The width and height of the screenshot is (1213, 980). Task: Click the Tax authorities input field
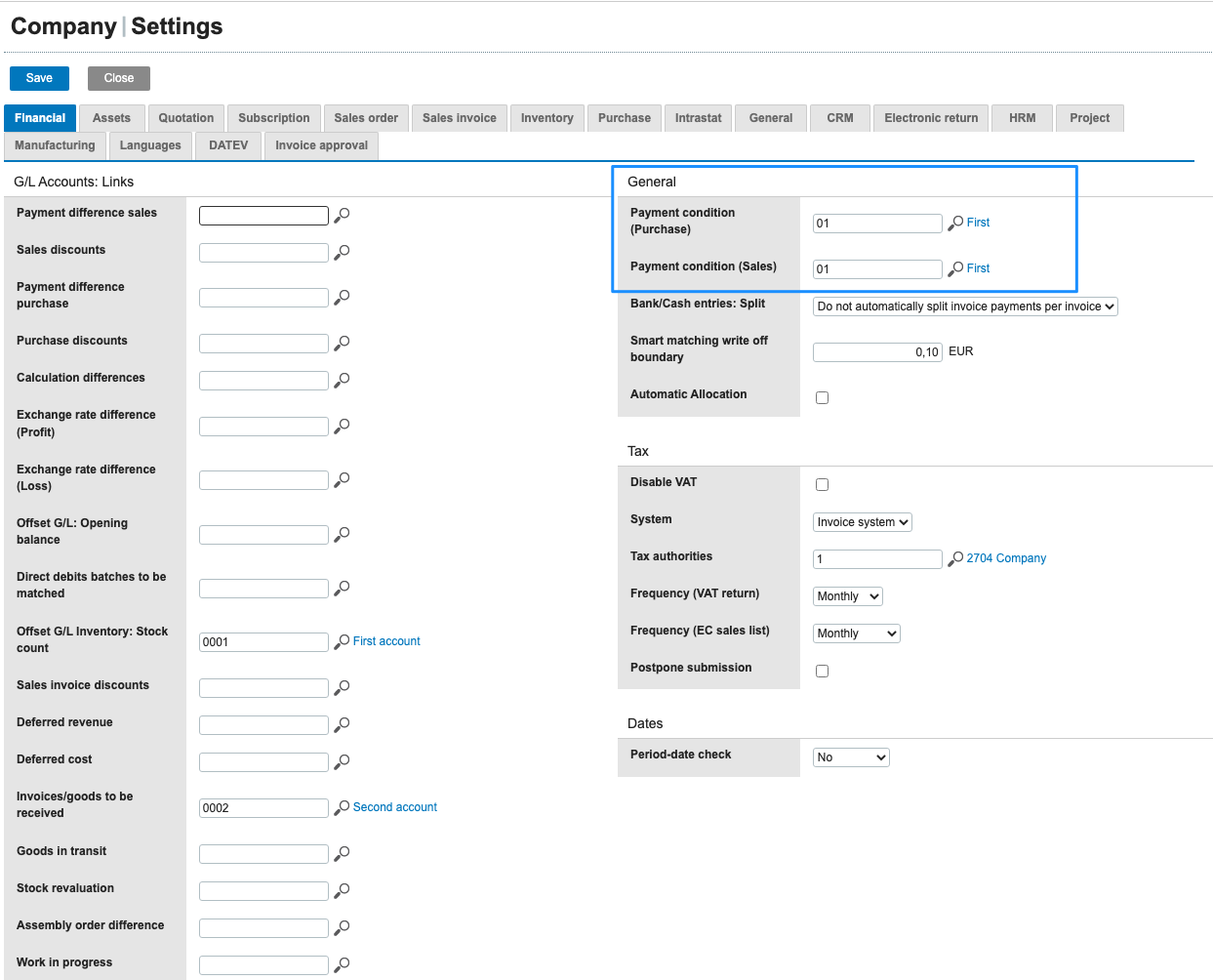pos(877,559)
